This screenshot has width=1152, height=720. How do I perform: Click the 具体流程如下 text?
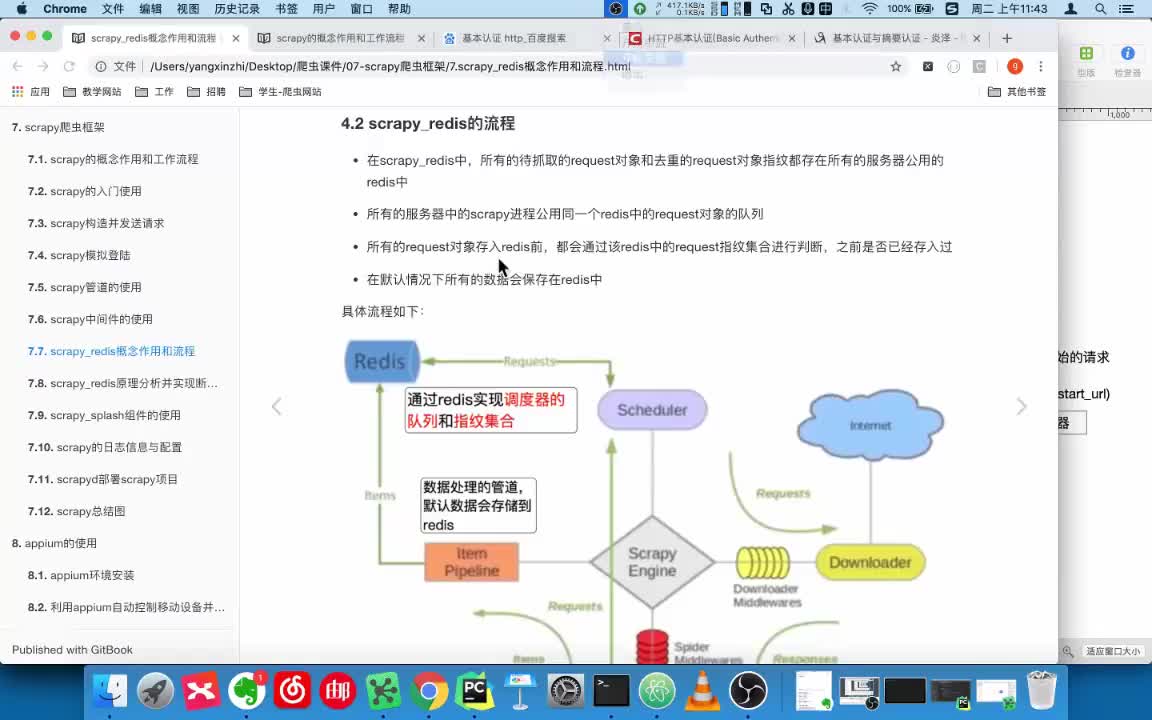coord(382,312)
